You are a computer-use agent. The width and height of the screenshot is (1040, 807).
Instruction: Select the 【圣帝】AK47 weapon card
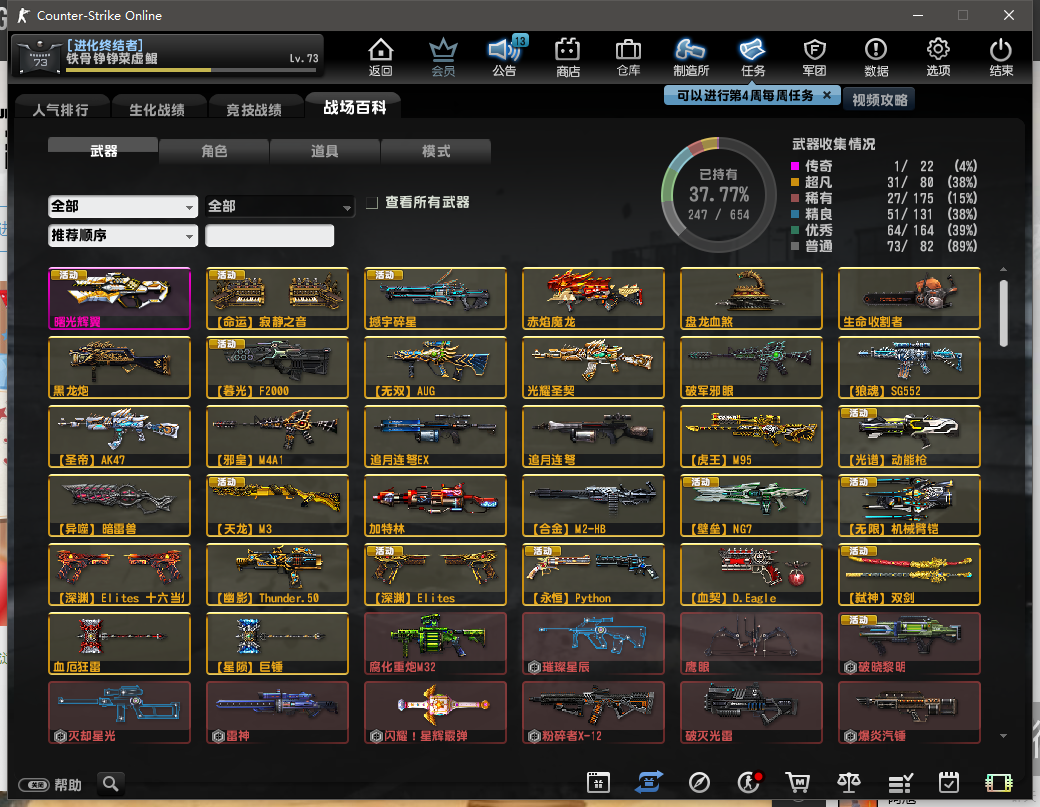tap(119, 436)
